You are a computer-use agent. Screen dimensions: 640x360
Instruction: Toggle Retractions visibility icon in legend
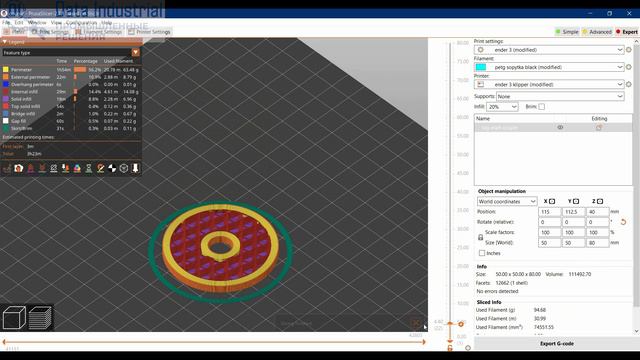pyautogui.click(x=31, y=168)
